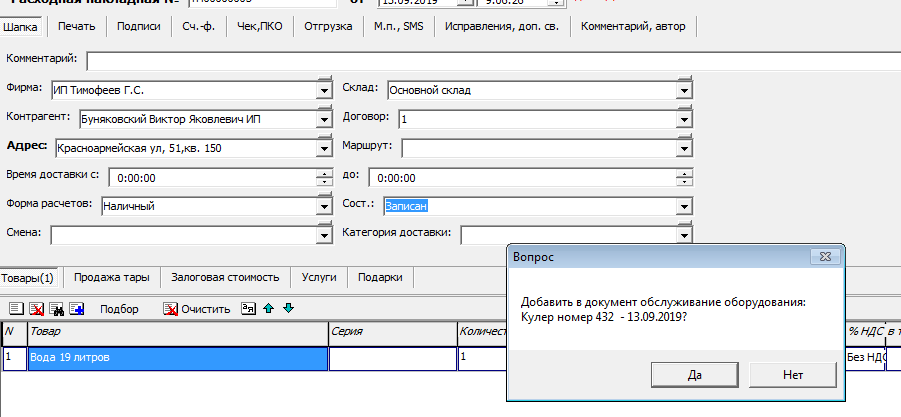Click the delete row icon with red cross
Screen dimensions: 901x417
[37, 309]
